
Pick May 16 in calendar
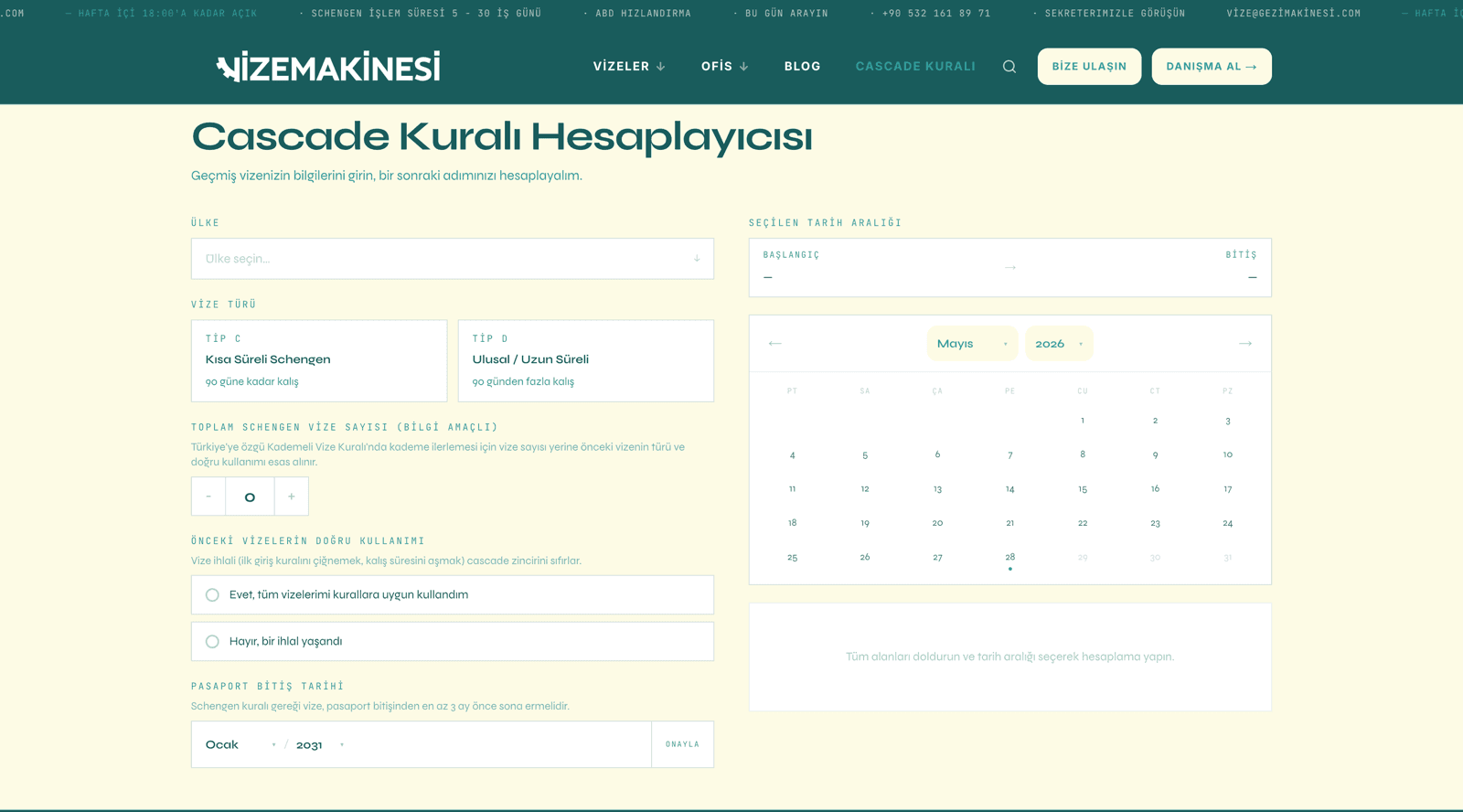1155,488
